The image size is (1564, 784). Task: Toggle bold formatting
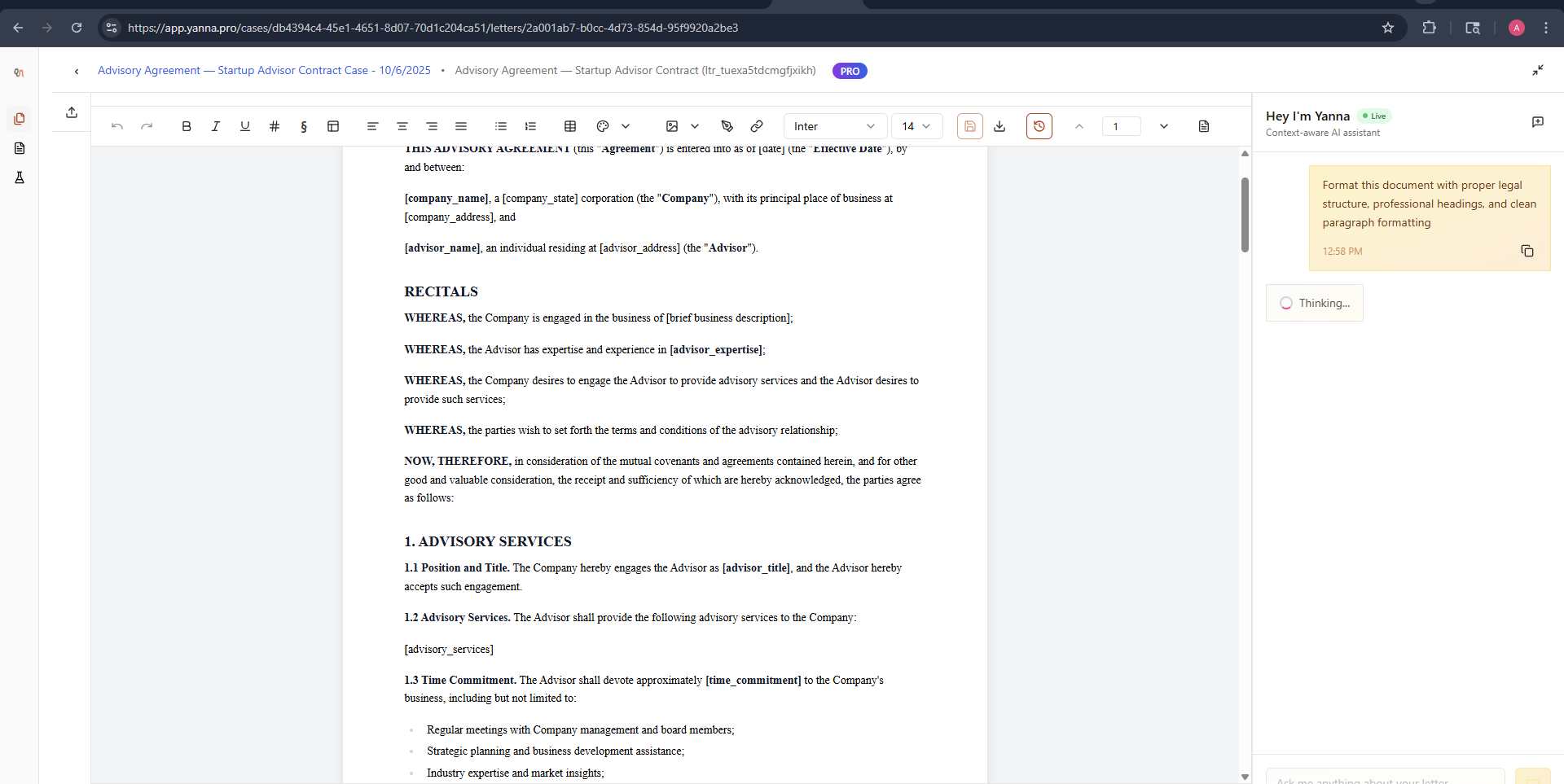tap(187, 126)
